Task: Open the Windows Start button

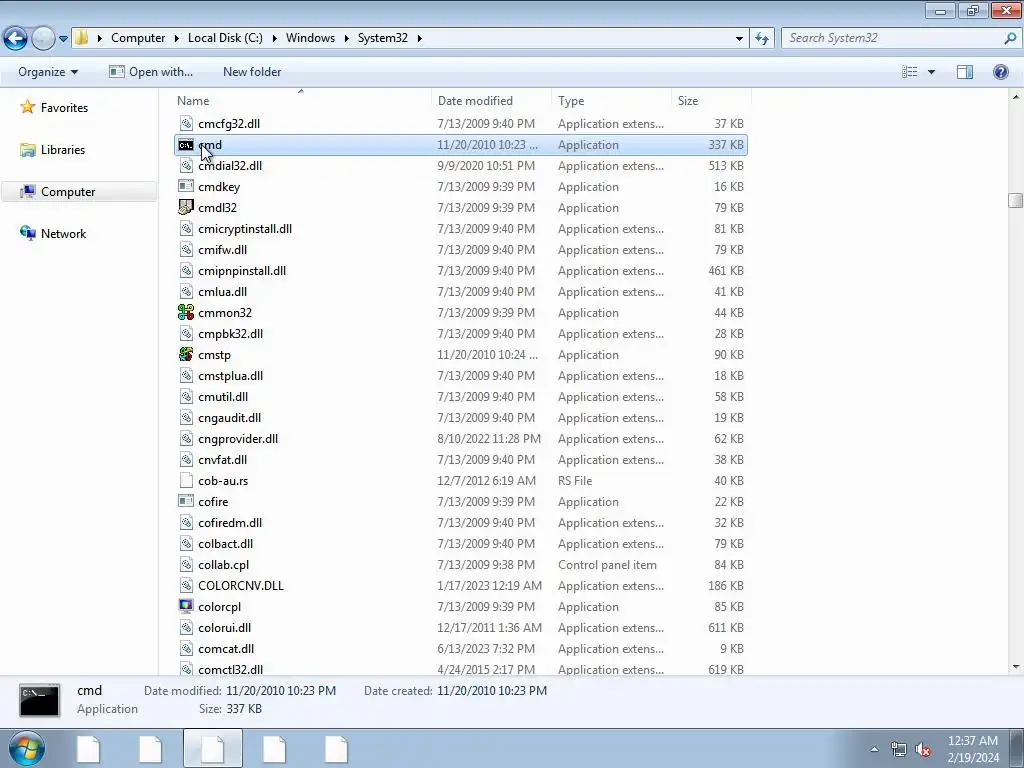Action: point(26,748)
